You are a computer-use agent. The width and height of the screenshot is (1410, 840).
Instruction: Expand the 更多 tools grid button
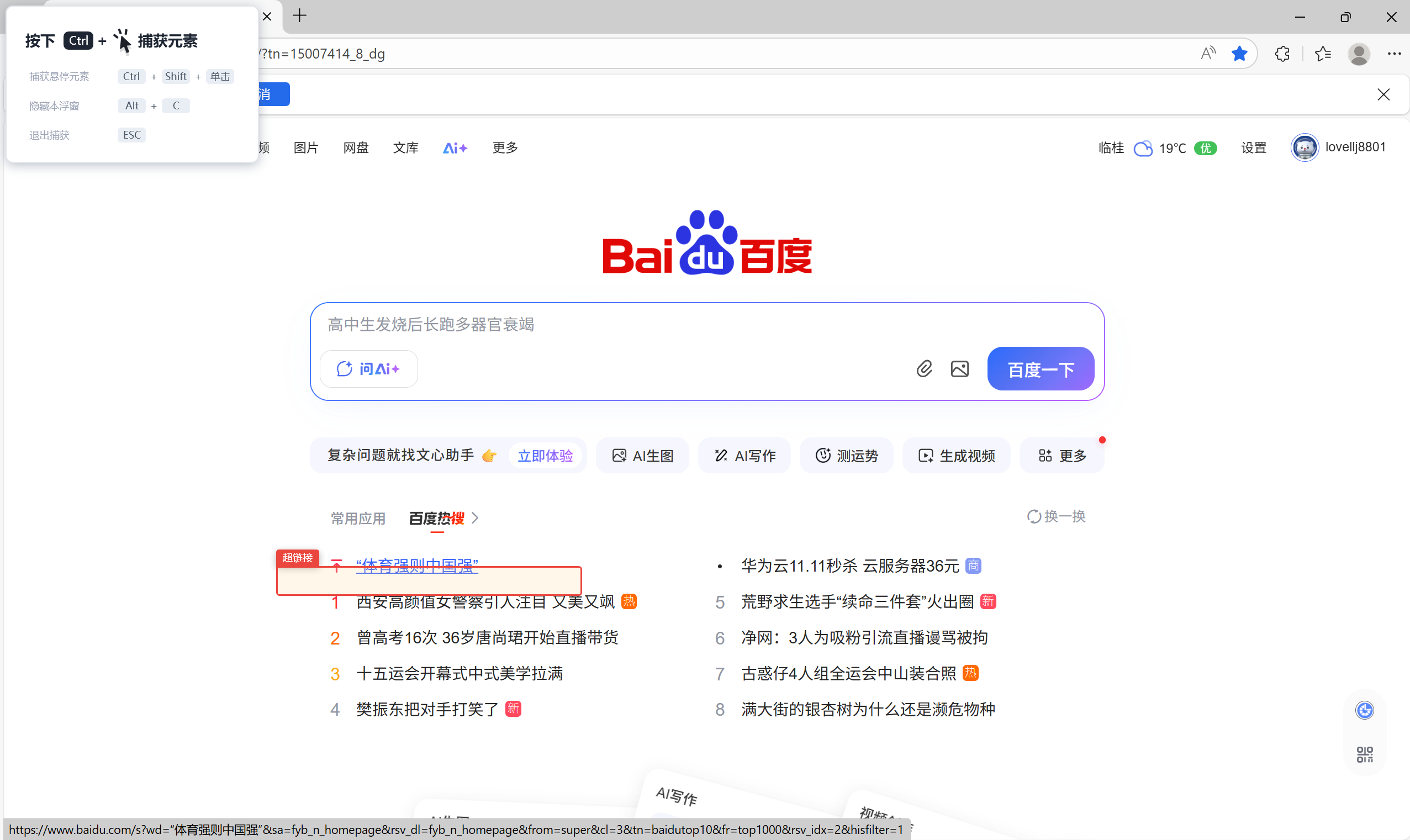[x=1062, y=456]
